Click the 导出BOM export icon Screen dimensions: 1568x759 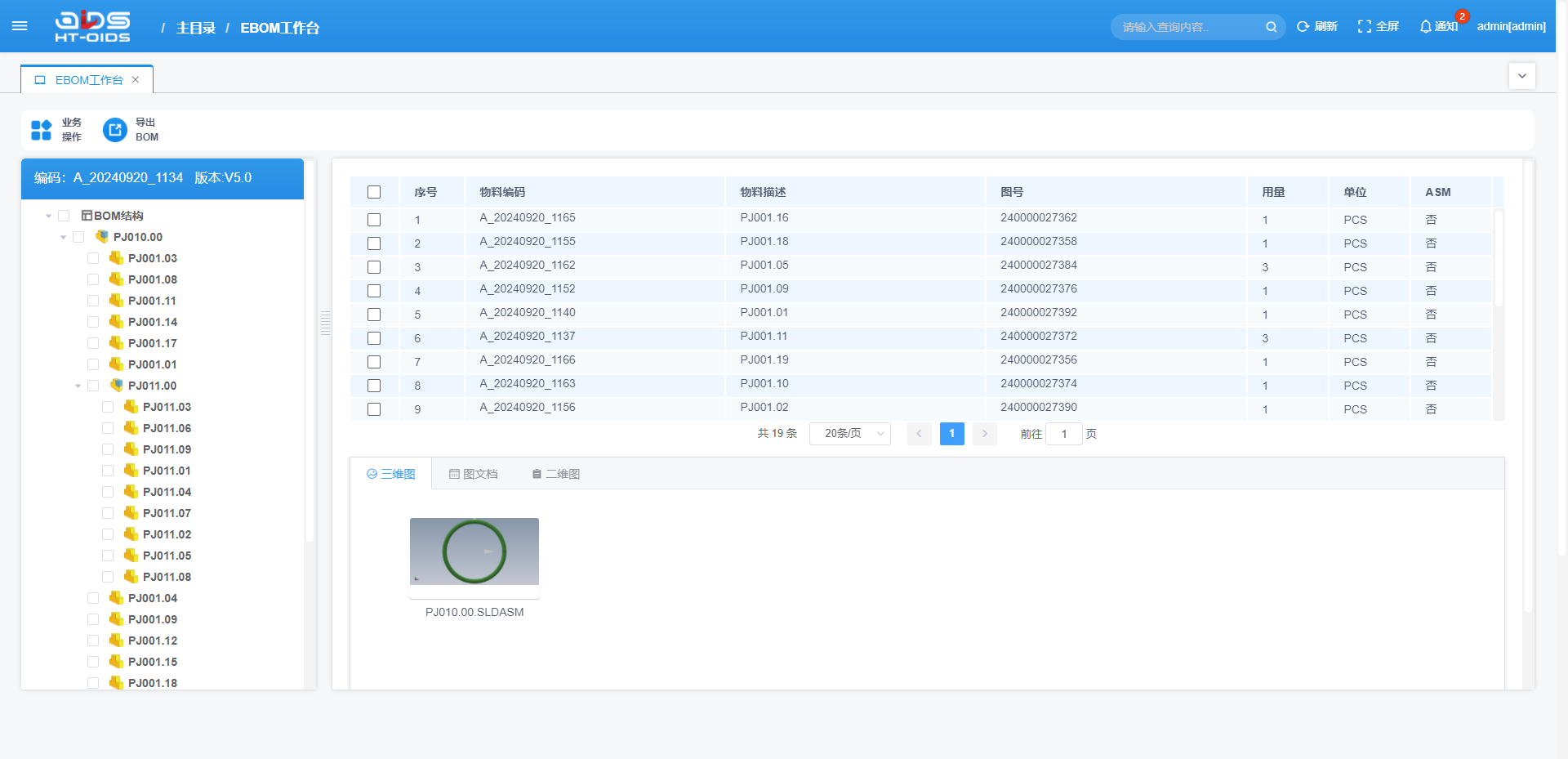tap(115, 130)
